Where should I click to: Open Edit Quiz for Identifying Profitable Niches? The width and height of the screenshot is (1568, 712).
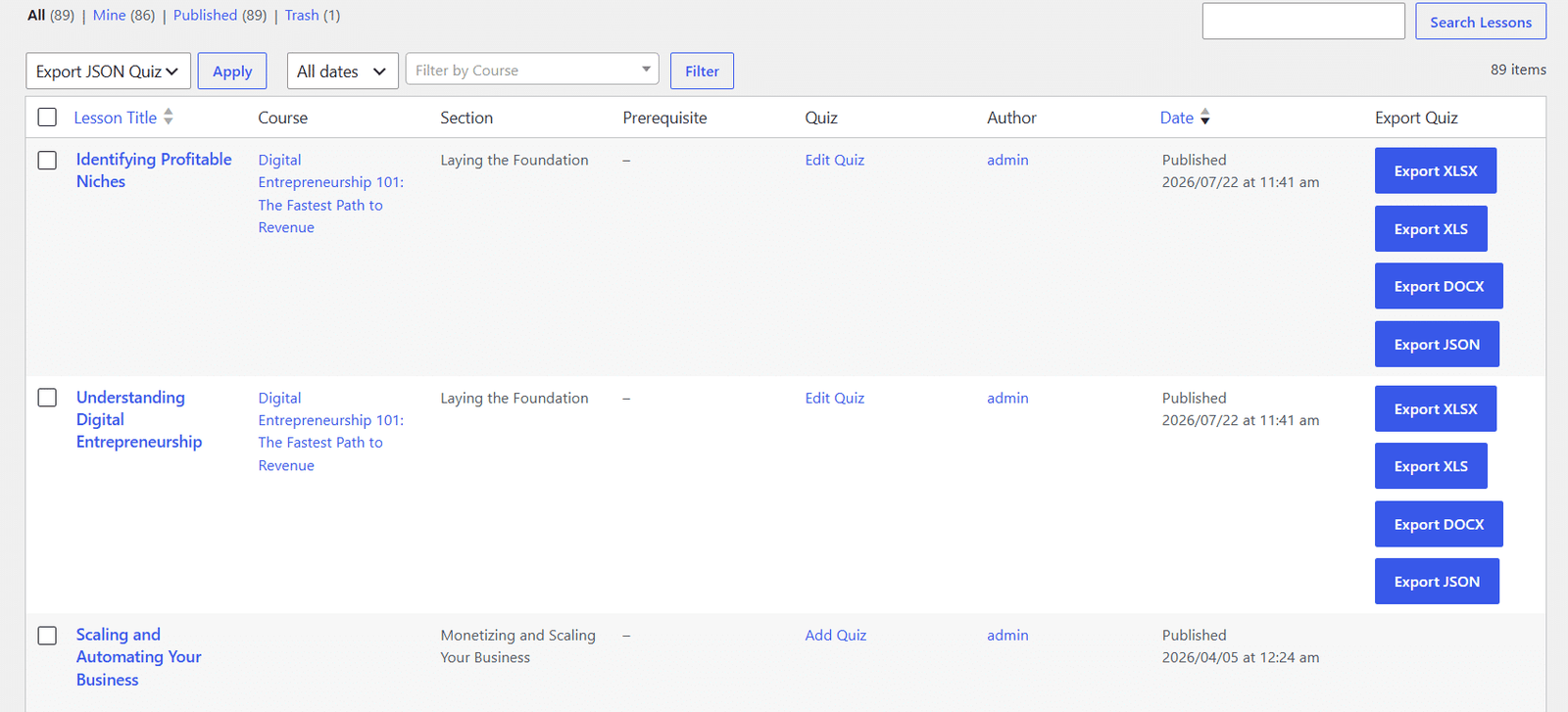(x=835, y=160)
